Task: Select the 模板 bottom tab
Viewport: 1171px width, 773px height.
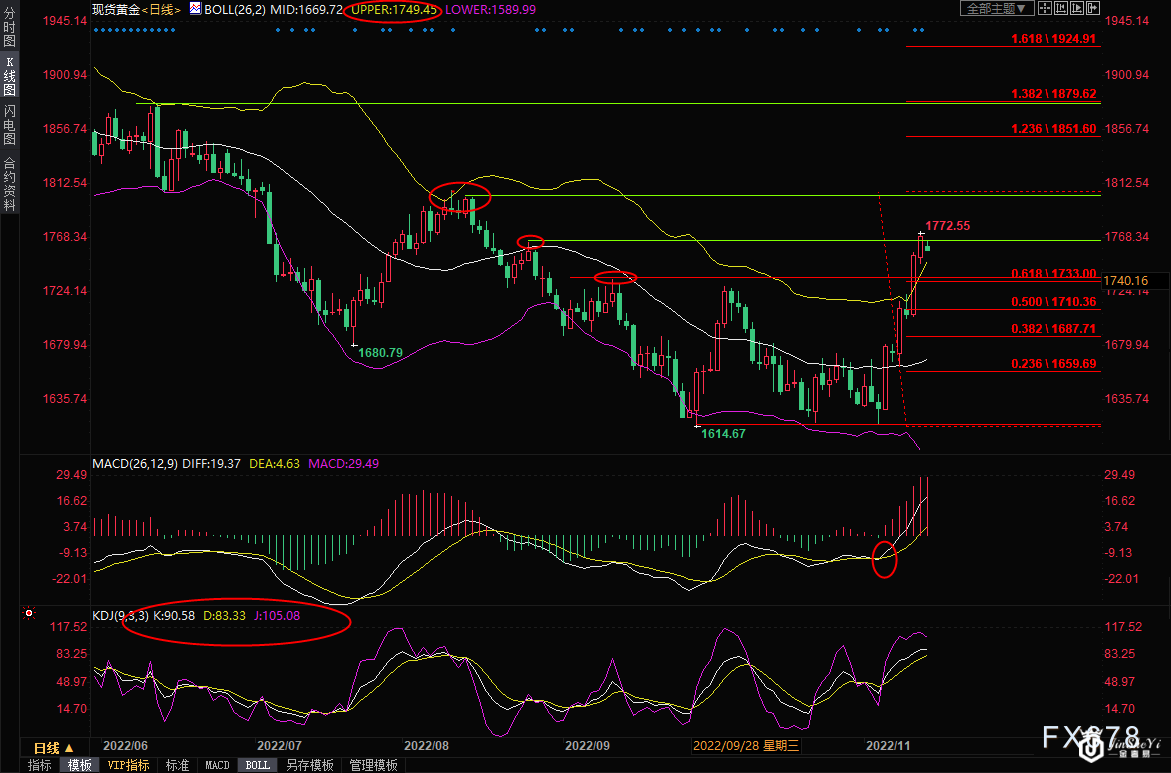Action: click(79, 765)
